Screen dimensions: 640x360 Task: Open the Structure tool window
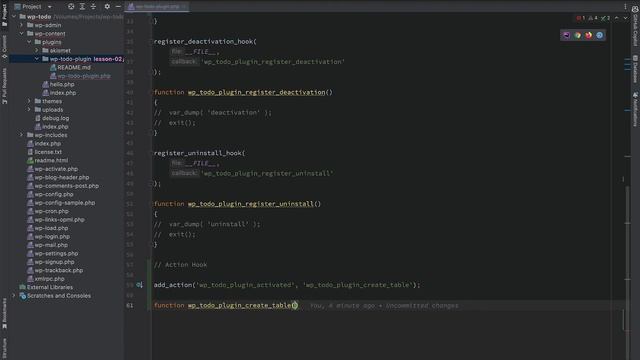pyautogui.click(x=4, y=348)
